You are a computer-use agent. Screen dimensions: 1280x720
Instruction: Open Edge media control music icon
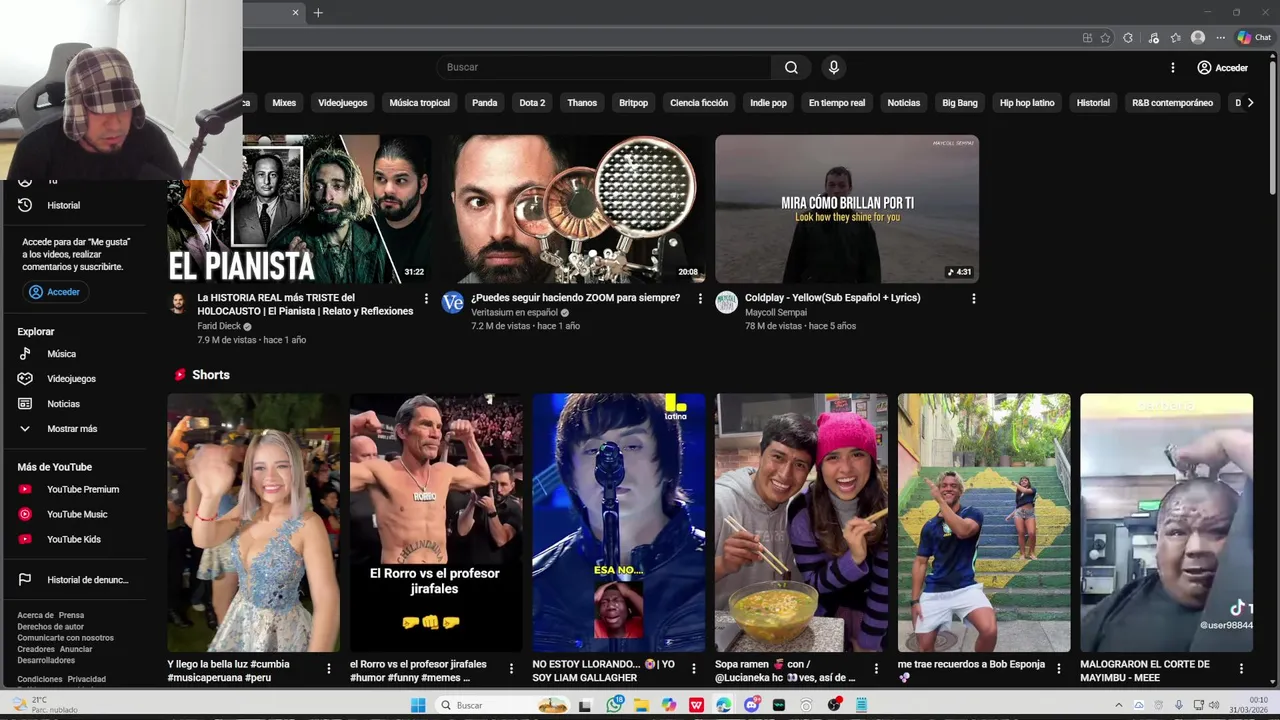click(x=1153, y=38)
